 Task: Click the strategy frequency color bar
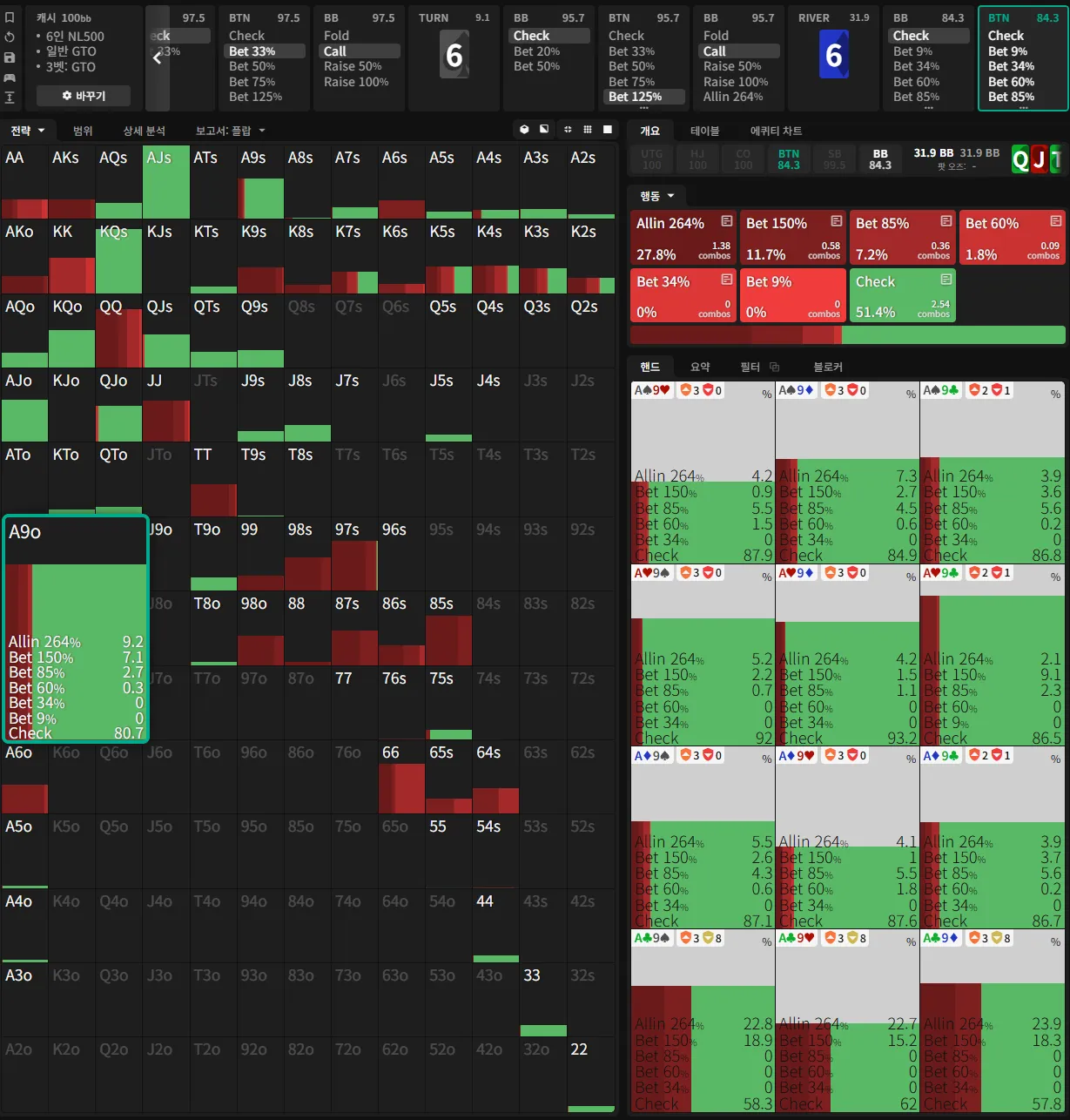(x=847, y=335)
